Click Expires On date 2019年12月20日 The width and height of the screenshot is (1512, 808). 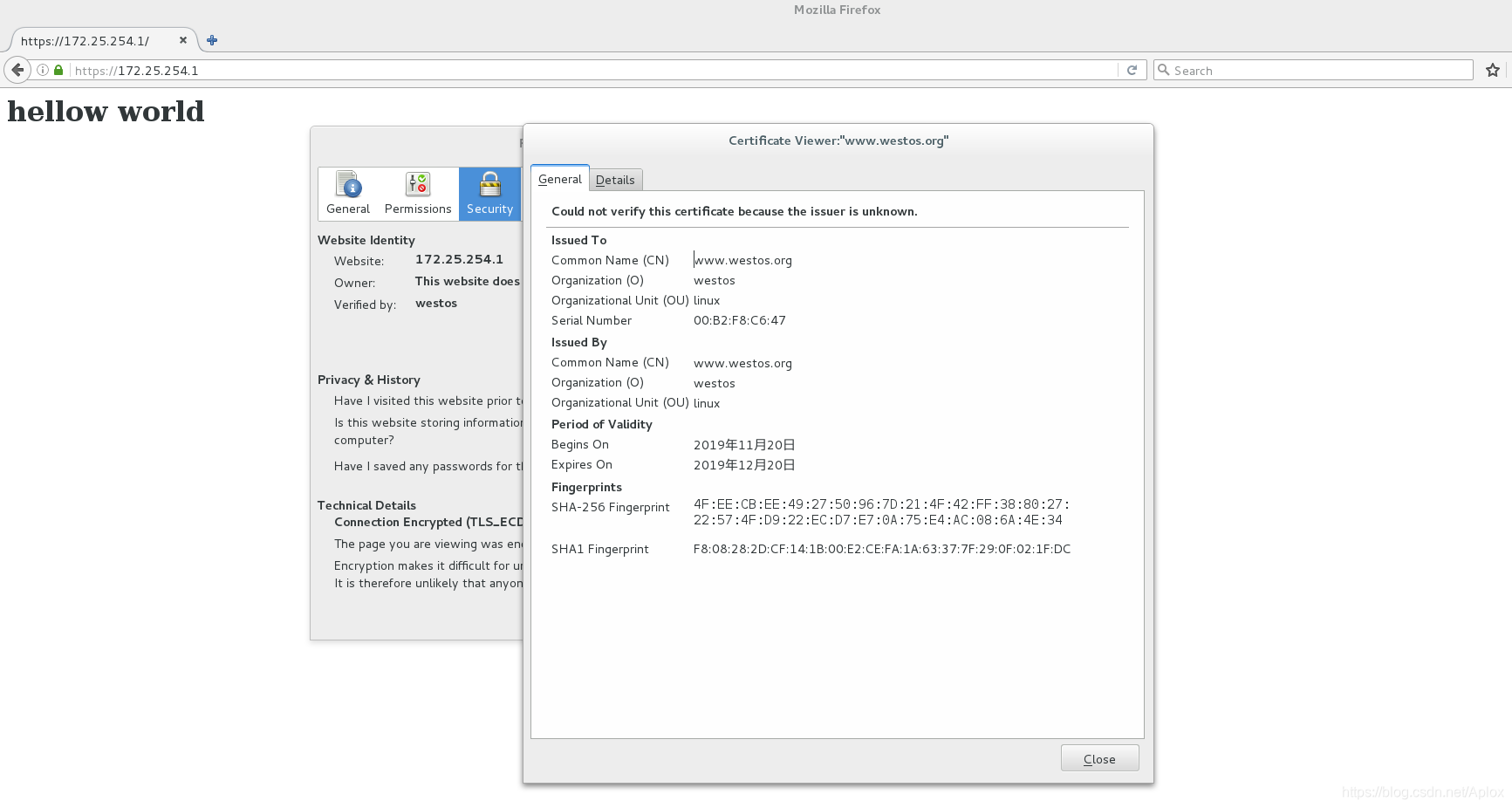tap(744, 465)
